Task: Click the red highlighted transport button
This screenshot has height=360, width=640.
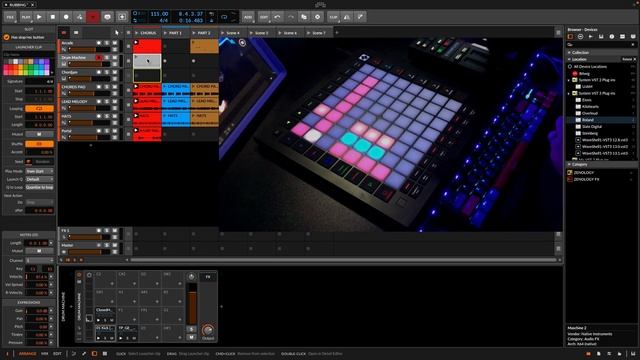Action: [x=93, y=17]
